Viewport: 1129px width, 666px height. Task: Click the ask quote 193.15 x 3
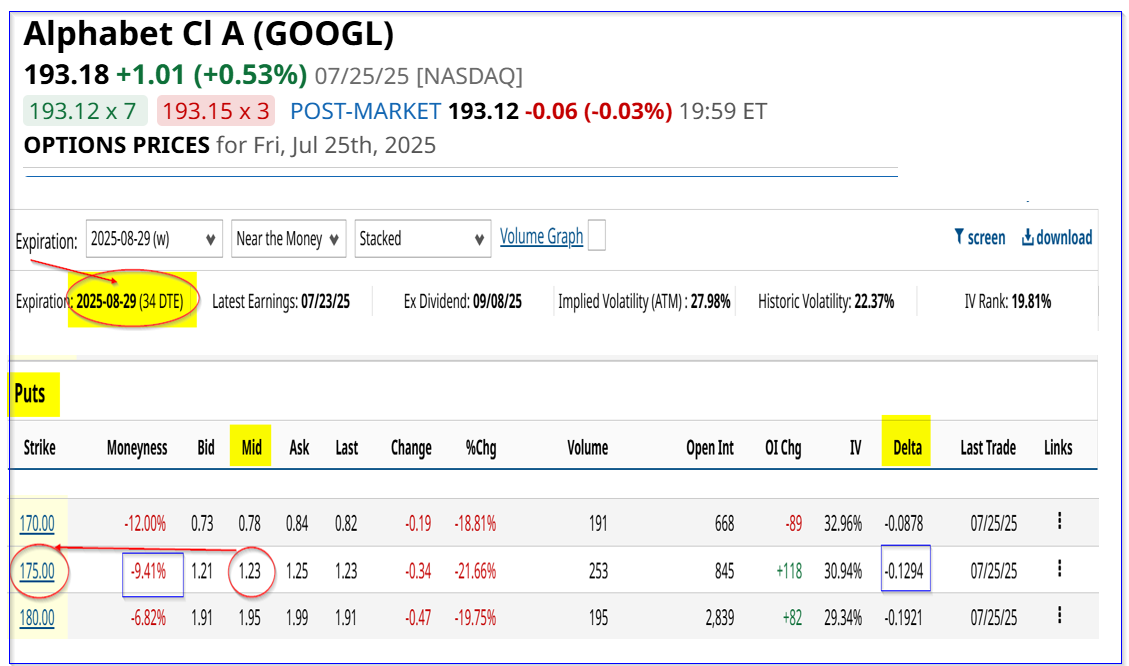point(216,111)
